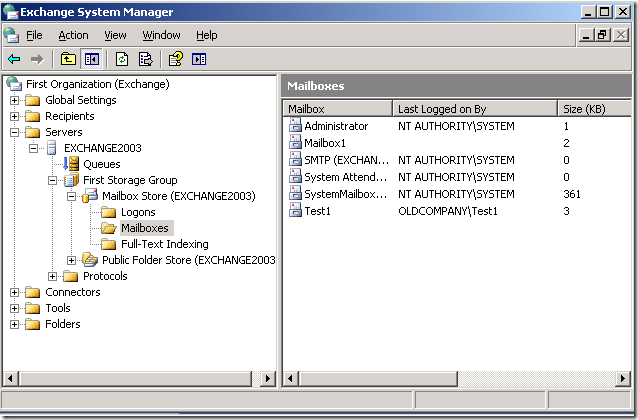Open the File menu
This screenshot has height=420, width=638.
click(34, 35)
